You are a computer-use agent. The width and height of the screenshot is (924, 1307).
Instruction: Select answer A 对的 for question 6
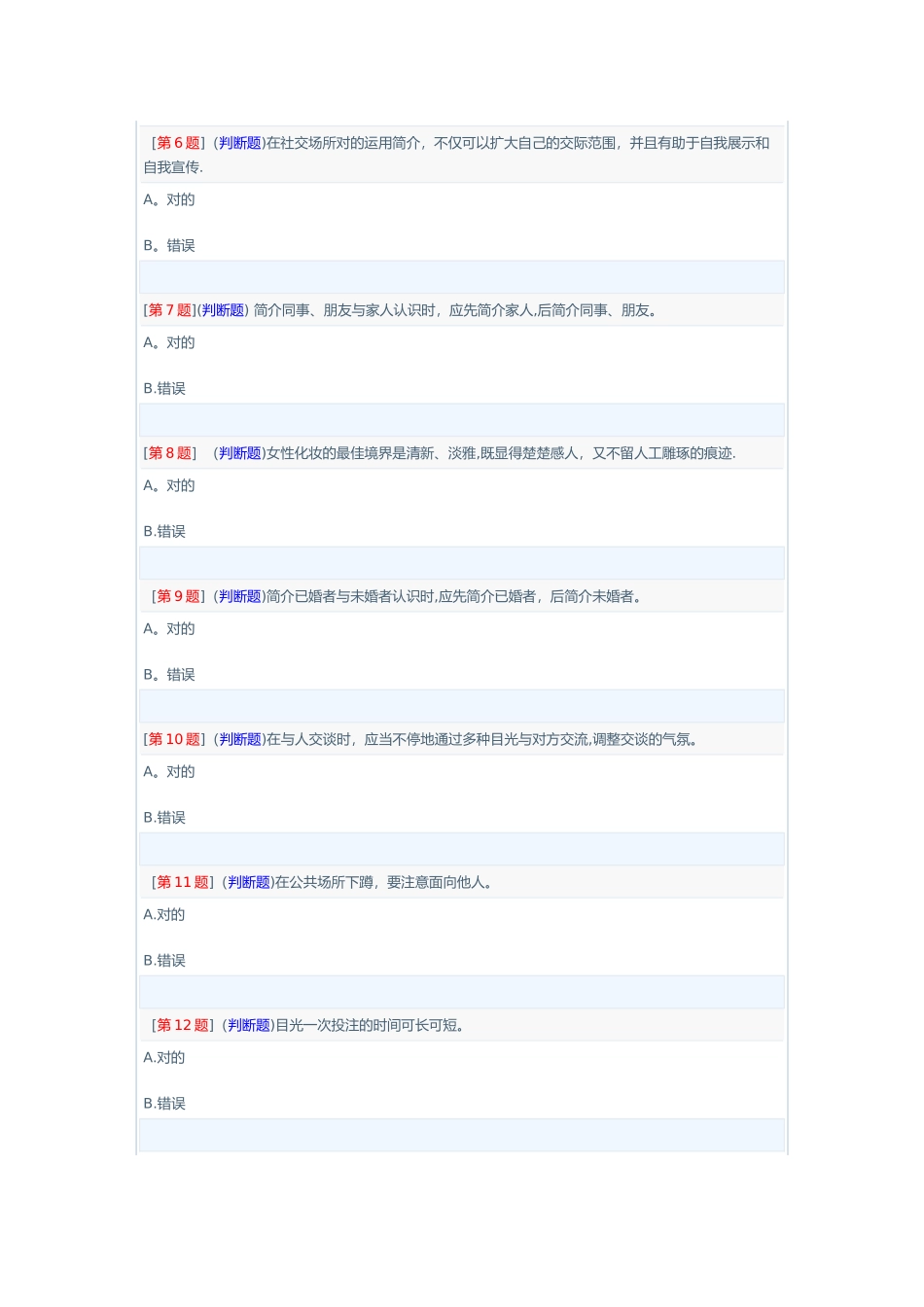(x=169, y=199)
